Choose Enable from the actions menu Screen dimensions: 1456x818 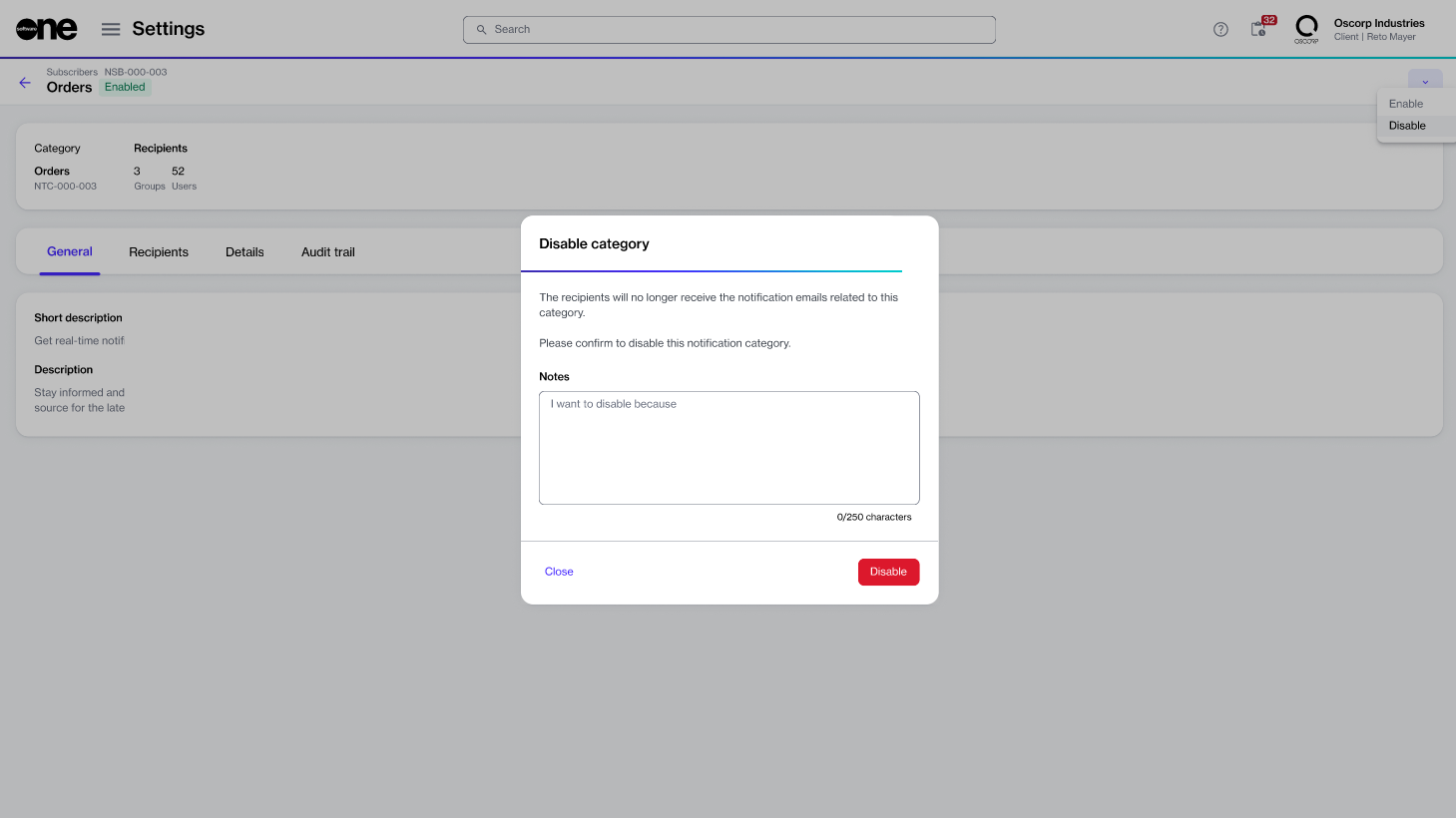click(x=1406, y=104)
